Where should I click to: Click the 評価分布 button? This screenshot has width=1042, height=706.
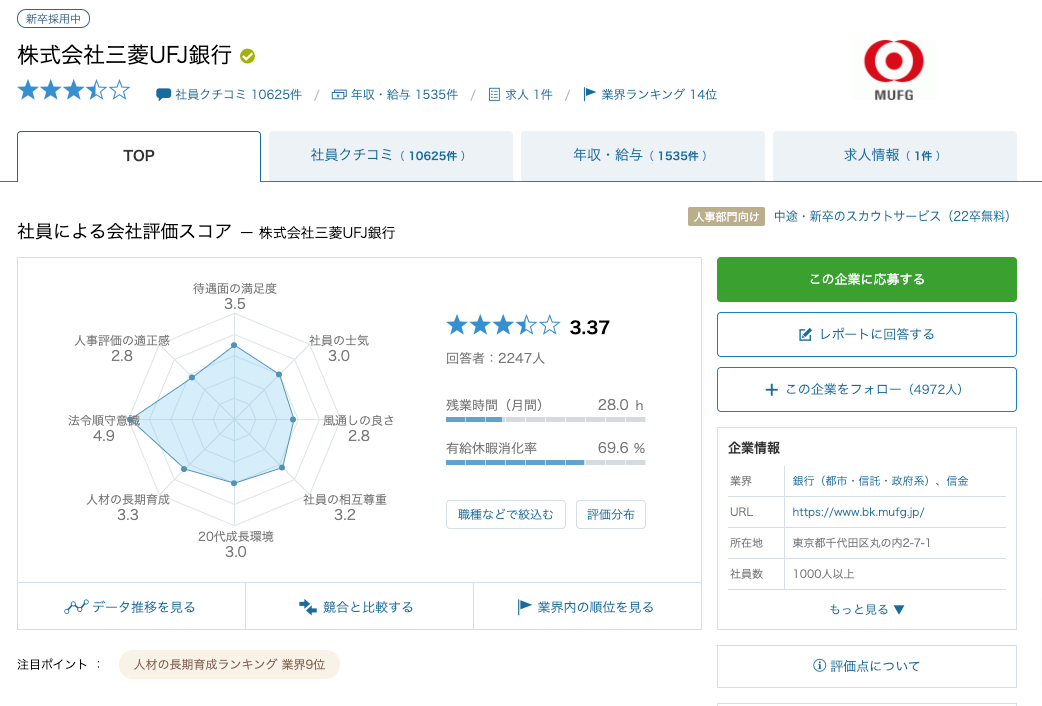tap(611, 515)
